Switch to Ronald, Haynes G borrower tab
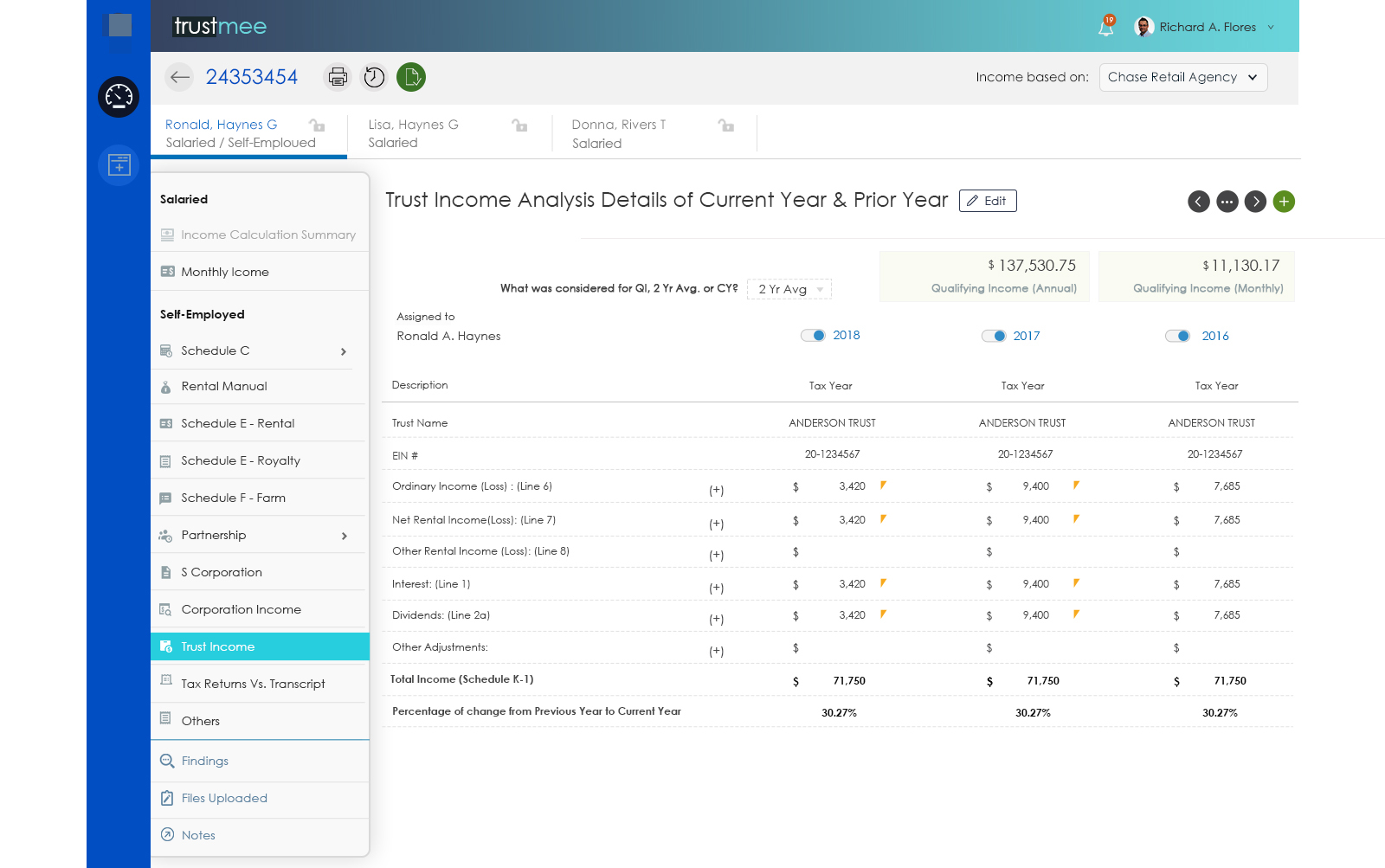Screen dimensions: 1385x868 pos(248,133)
